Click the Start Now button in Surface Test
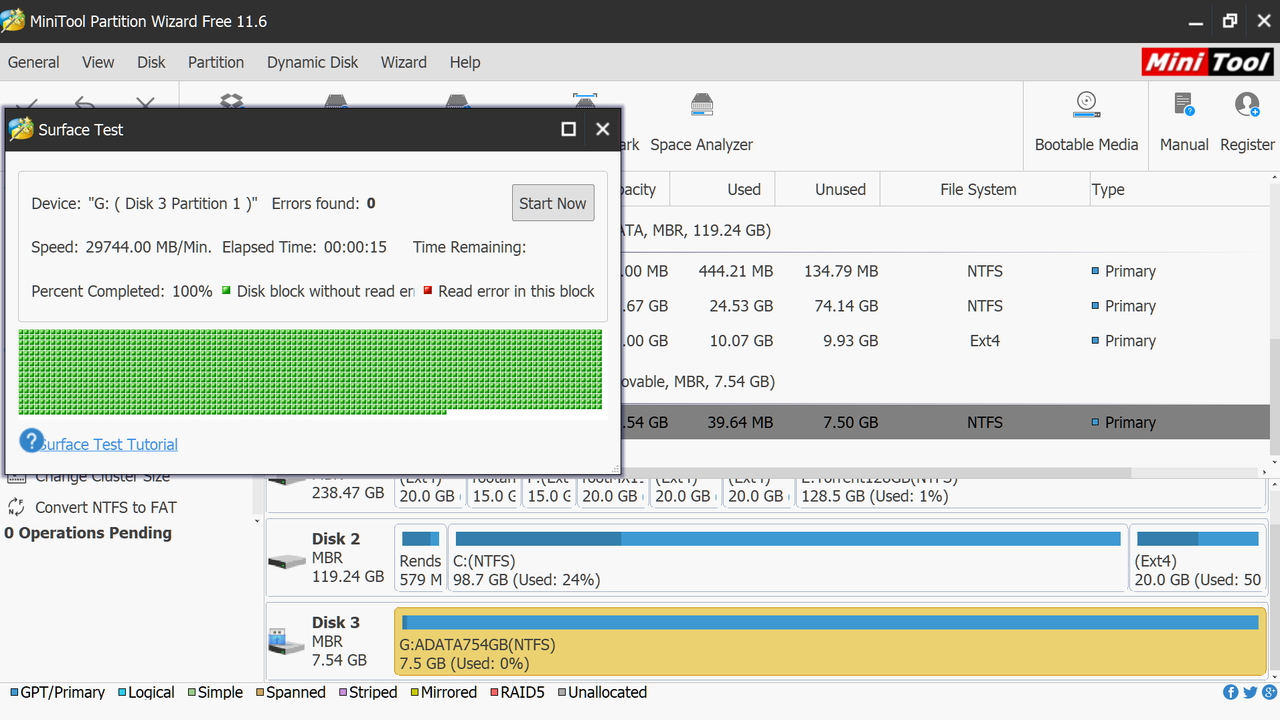This screenshot has height=720, width=1280. 552,203
